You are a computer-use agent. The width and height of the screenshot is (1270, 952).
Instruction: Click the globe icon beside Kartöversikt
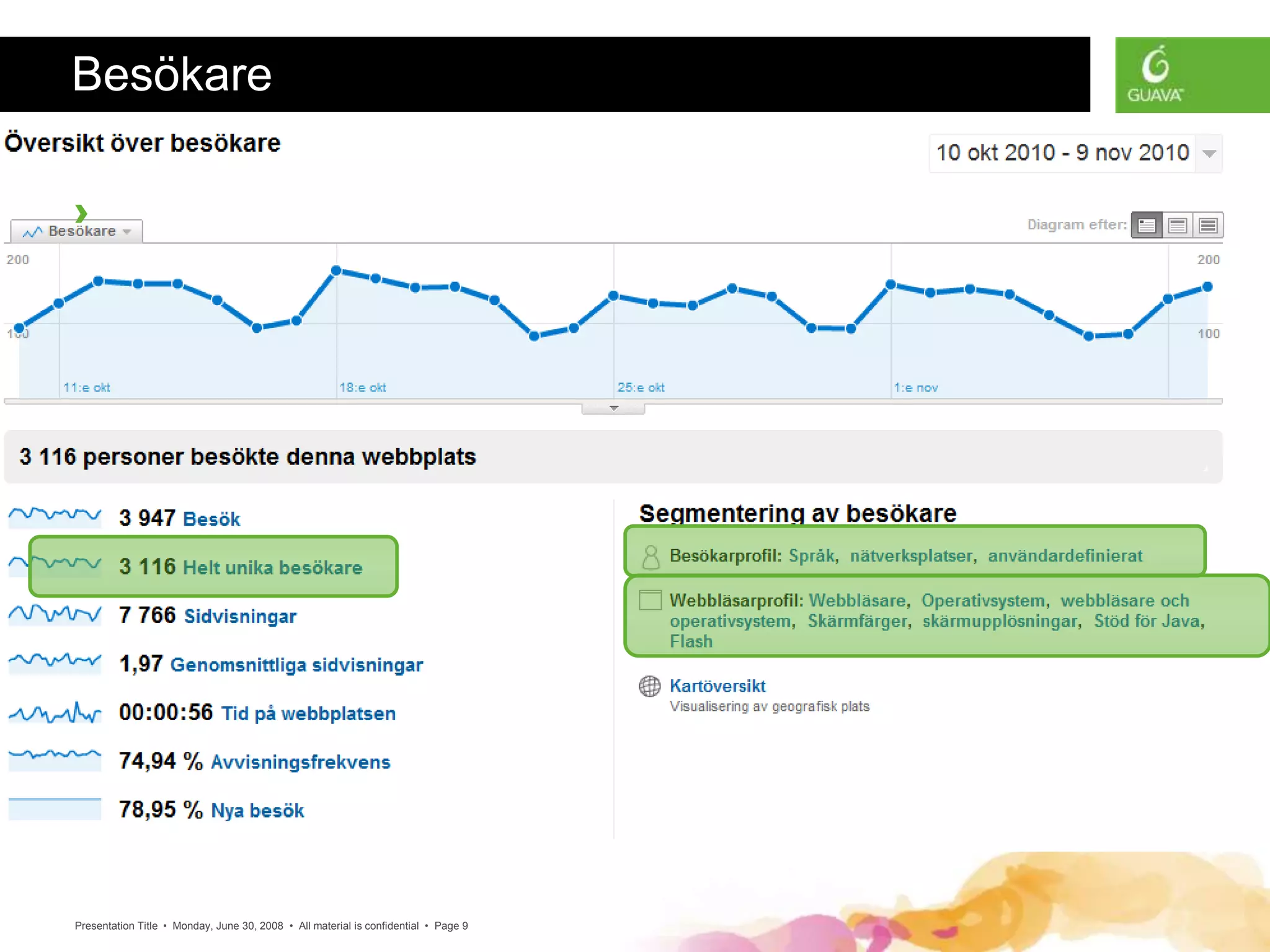pyautogui.click(x=649, y=686)
